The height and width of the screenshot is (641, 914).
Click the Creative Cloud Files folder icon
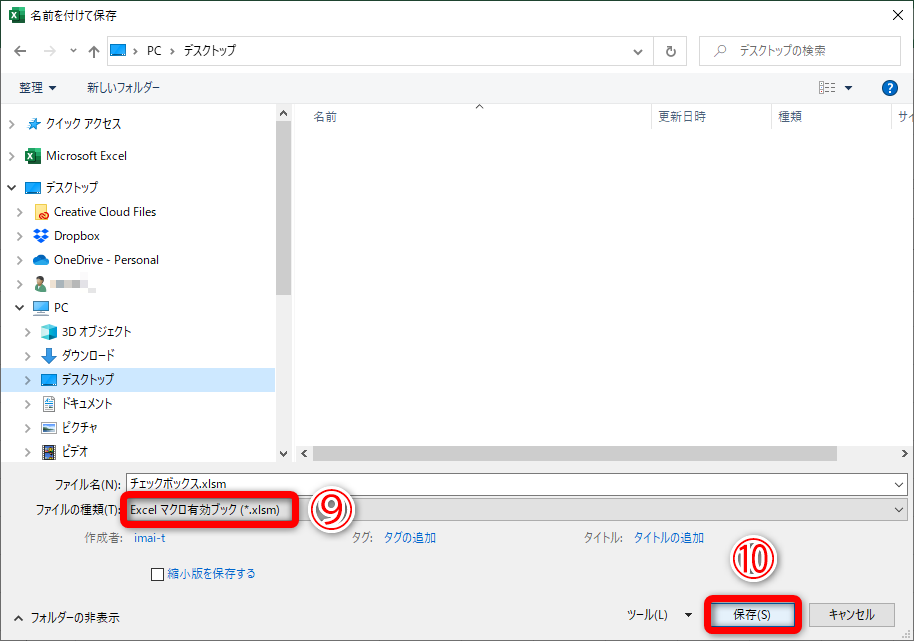click(41, 212)
